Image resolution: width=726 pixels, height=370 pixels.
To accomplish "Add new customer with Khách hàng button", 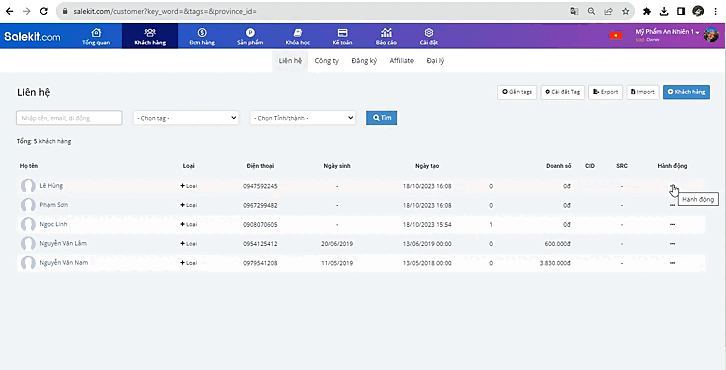I will click(686, 92).
